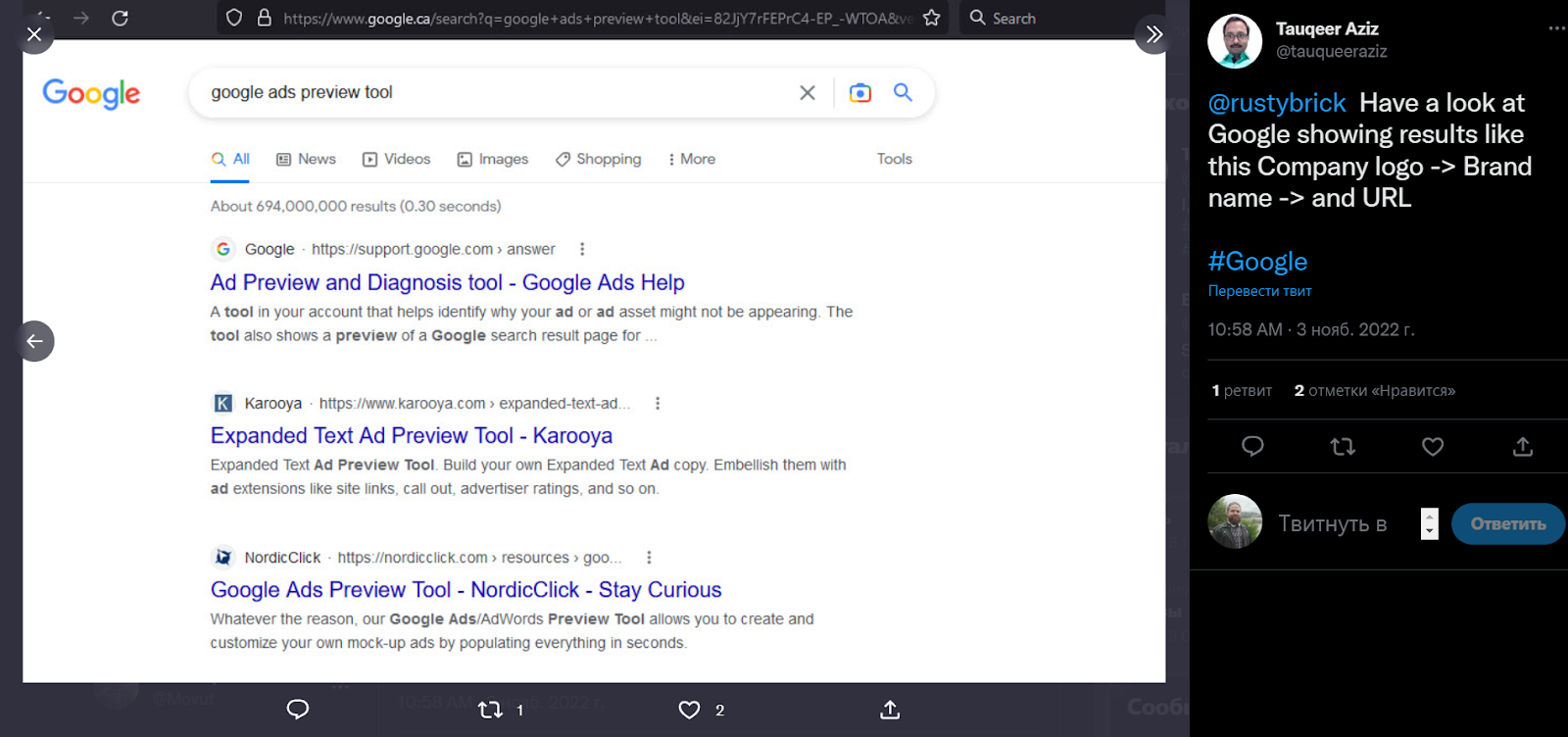This screenshot has width=1568, height=737.
Task: Open Ad Preview and Diagnosis tool link
Action: pos(447,282)
